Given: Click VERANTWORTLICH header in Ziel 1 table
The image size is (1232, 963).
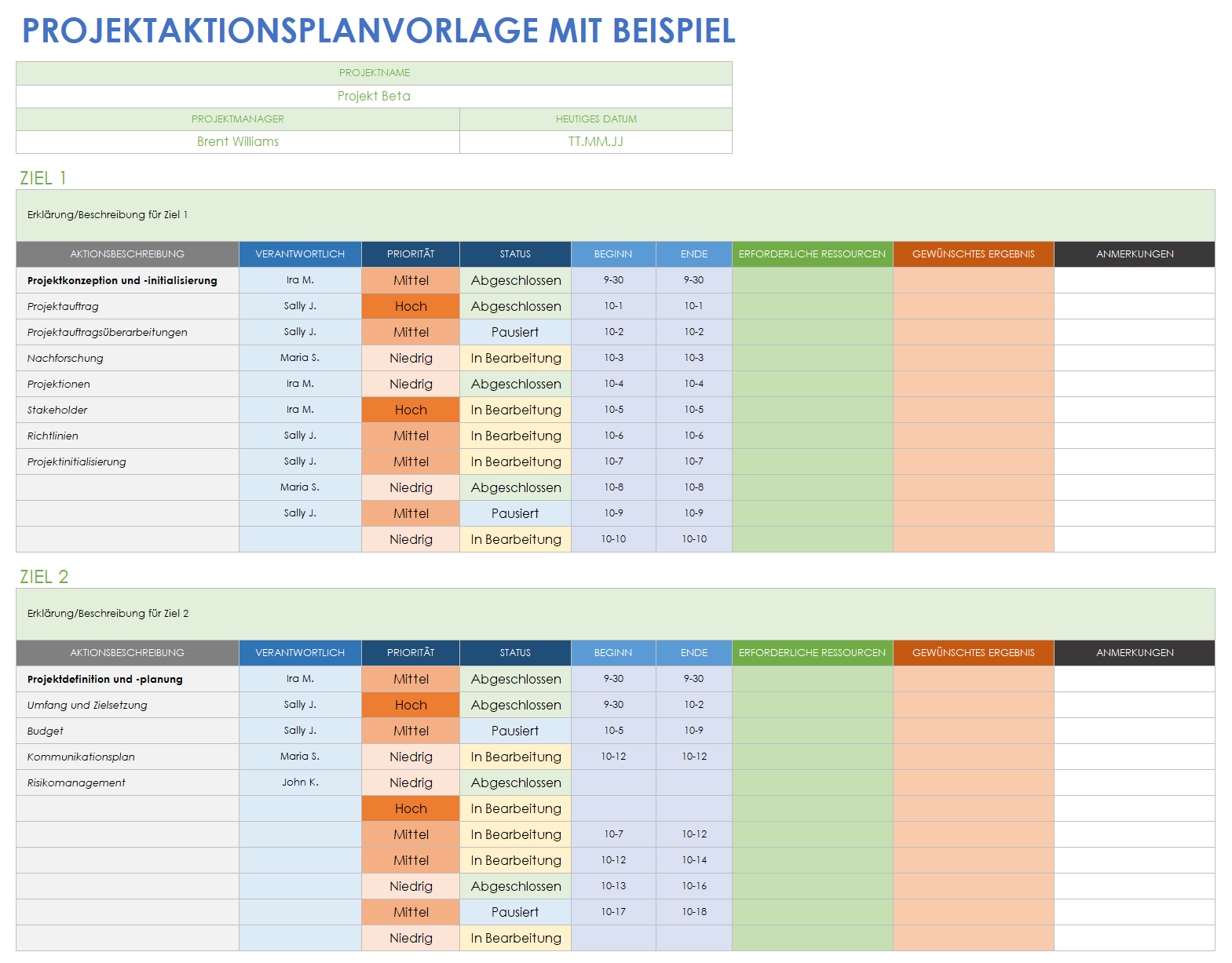Looking at the screenshot, I should (300, 254).
